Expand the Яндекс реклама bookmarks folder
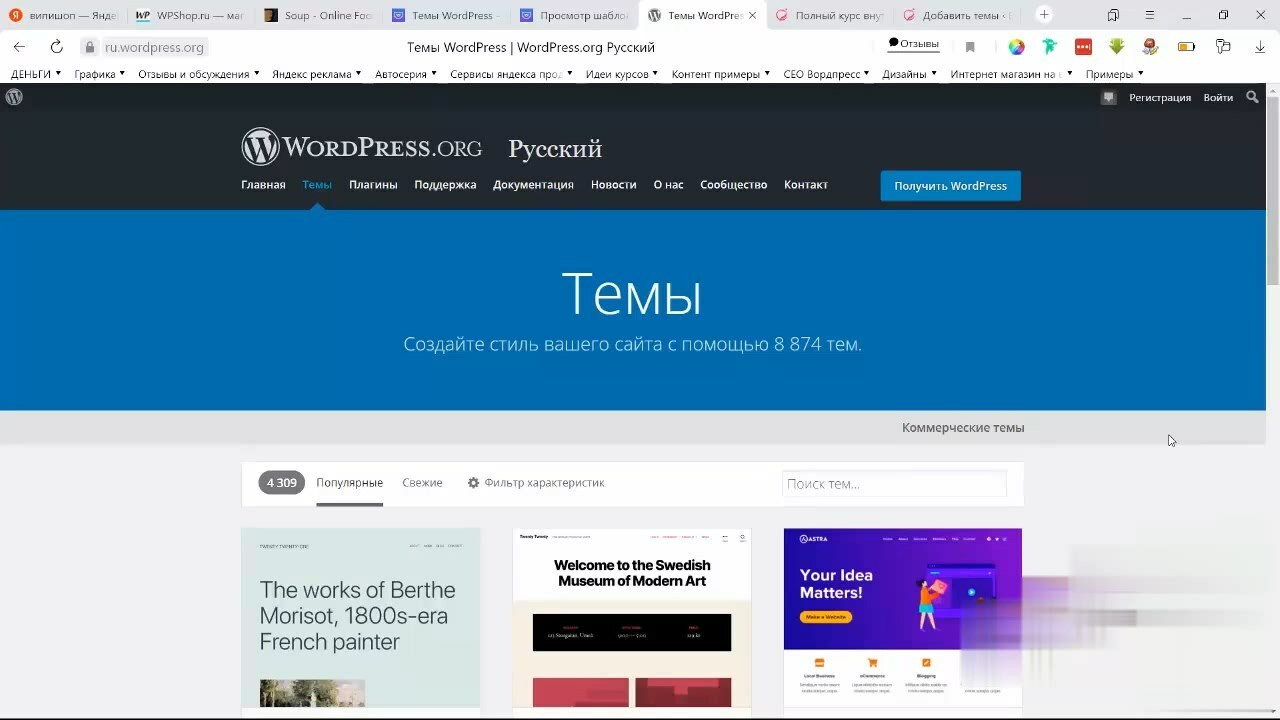The height and width of the screenshot is (720, 1280). click(317, 74)
